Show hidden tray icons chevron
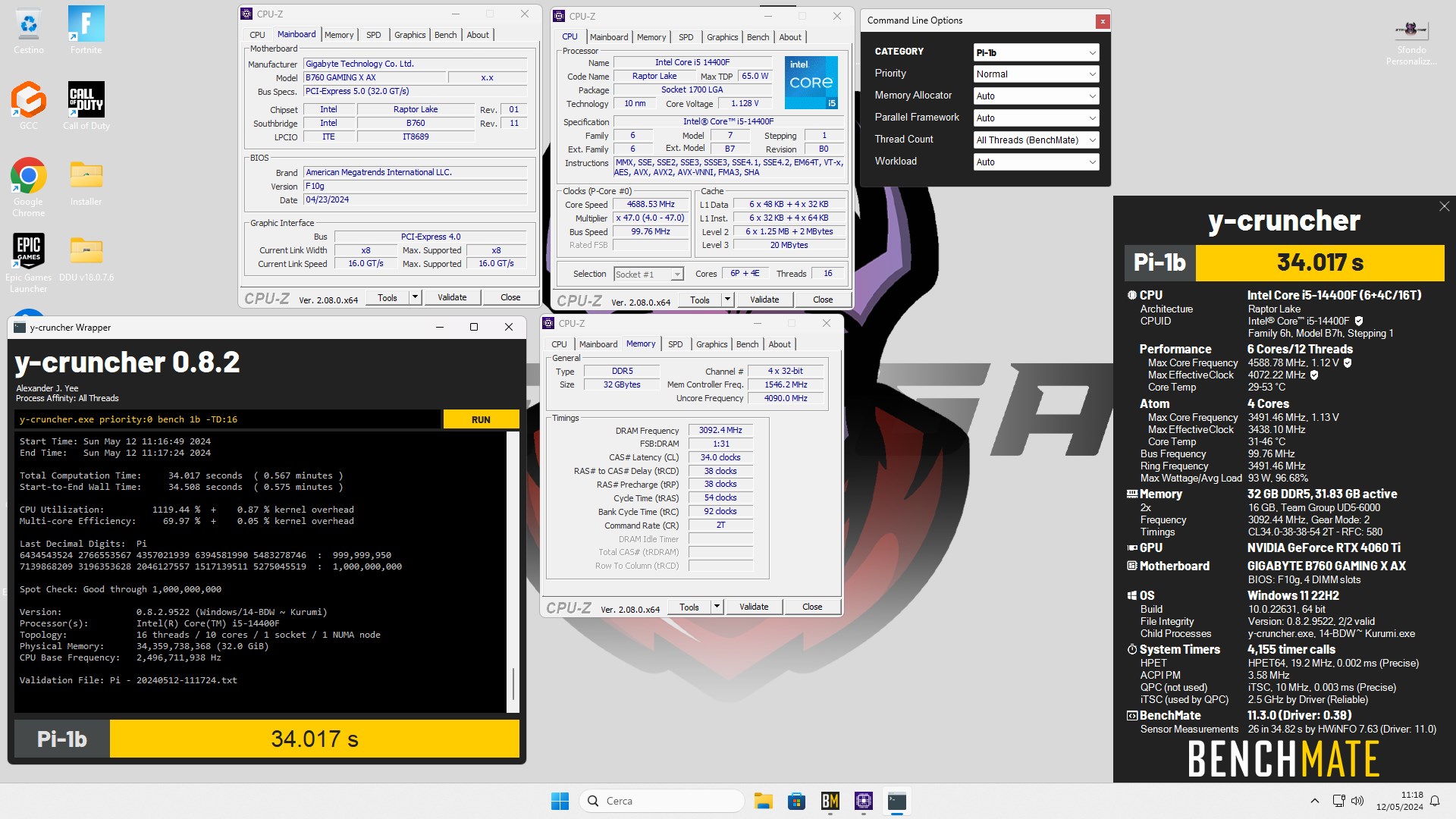 point(1314,801)
